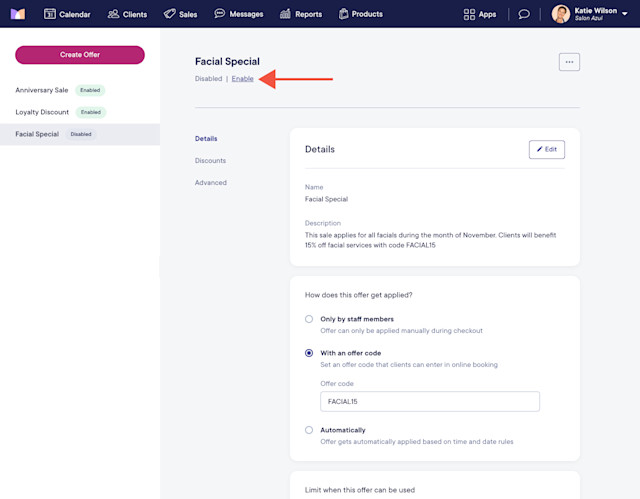Click the Clients people icon
This screenshot has width=640, height=499.
coord(113,14)
